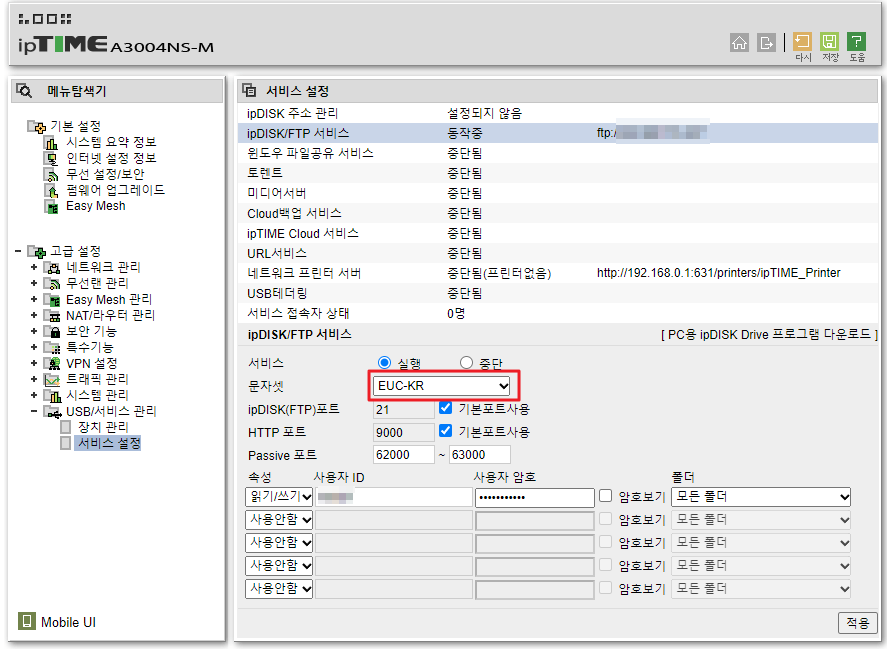Click the Passive port end field 63000
The height and width of the screenshot is (649, 887).
point(480,455)
